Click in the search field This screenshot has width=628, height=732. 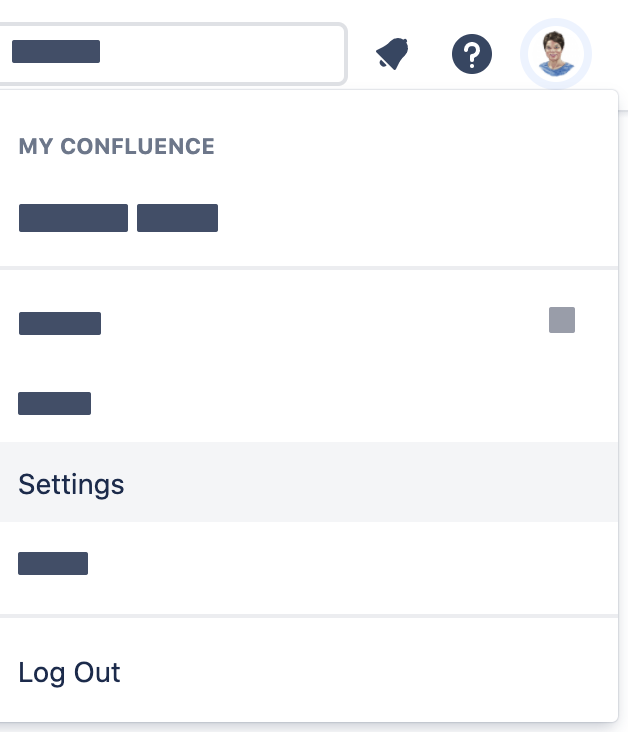point(200,53)
